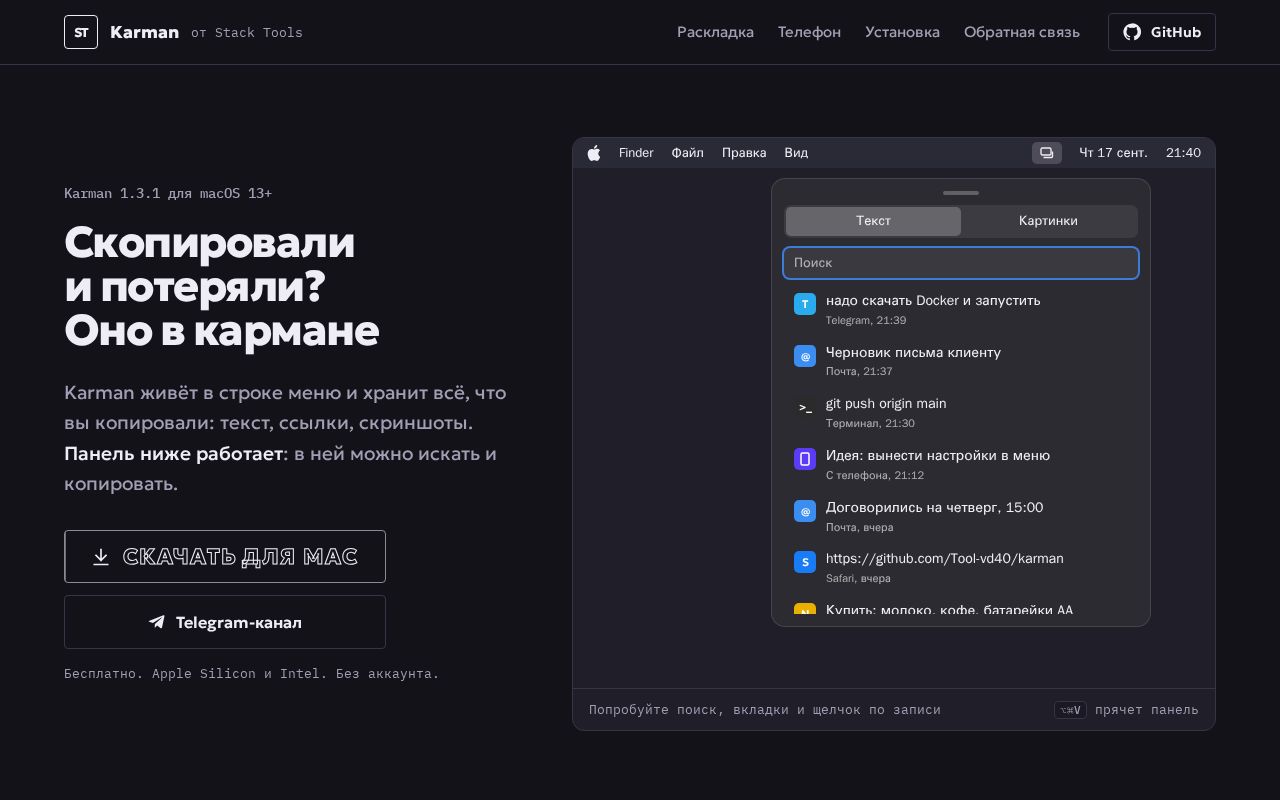1280x800 pixels.
Task: Navigate to Установка section
Action: 902,32
